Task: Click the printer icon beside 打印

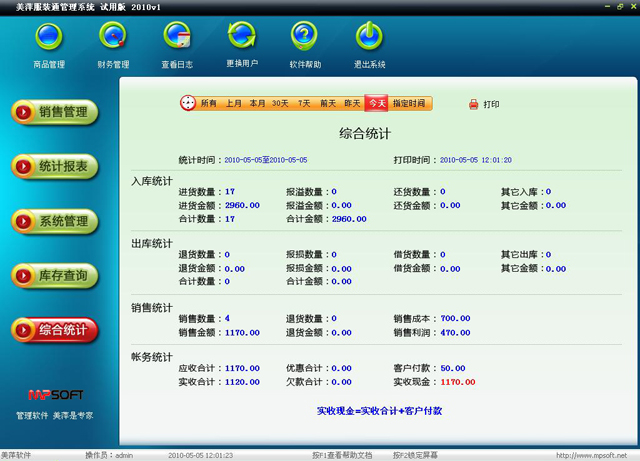Action: (x=474, y=104)
